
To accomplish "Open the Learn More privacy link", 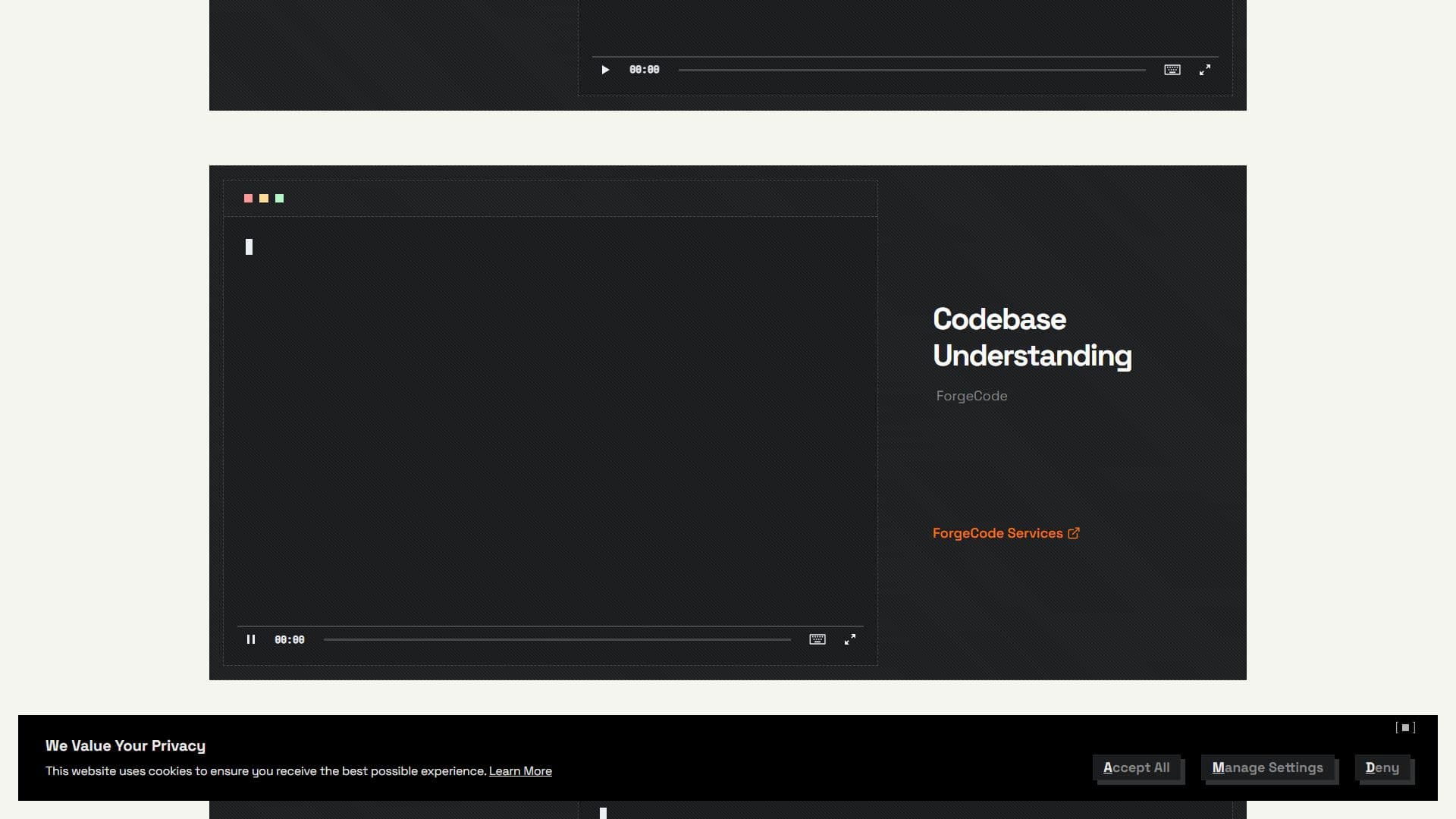I will 520,771.
